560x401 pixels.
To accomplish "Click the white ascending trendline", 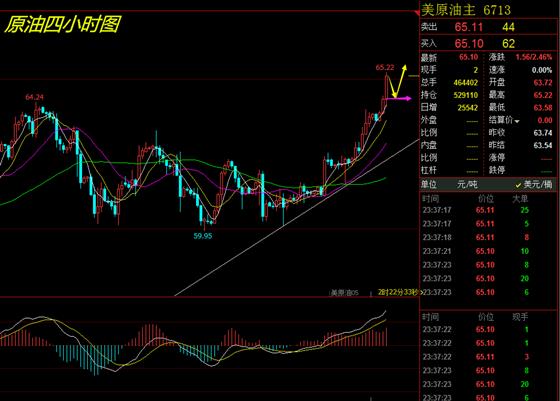I will point(296,218).
